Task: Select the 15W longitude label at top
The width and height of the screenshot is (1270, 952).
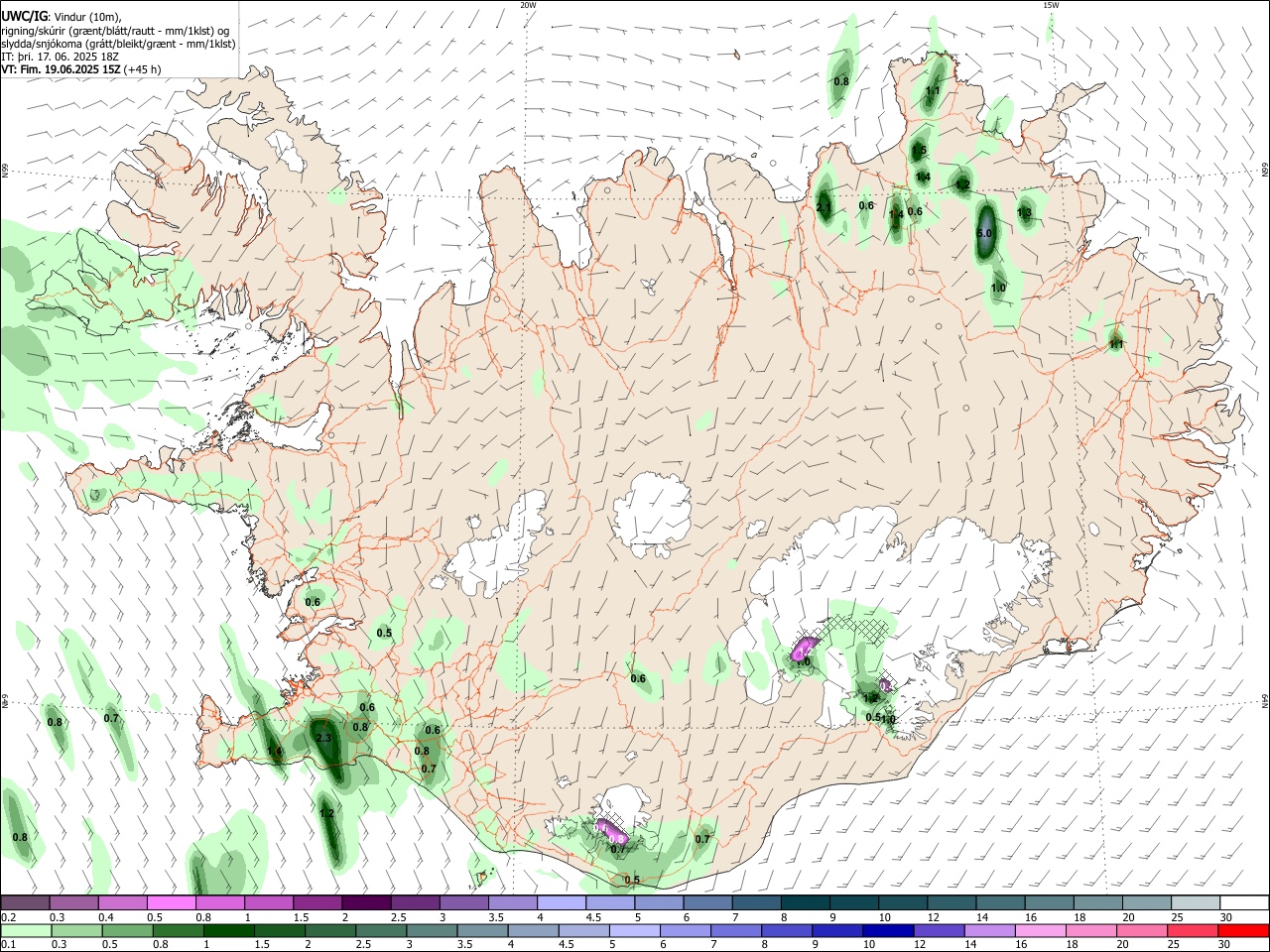Action: (1051, 5)
